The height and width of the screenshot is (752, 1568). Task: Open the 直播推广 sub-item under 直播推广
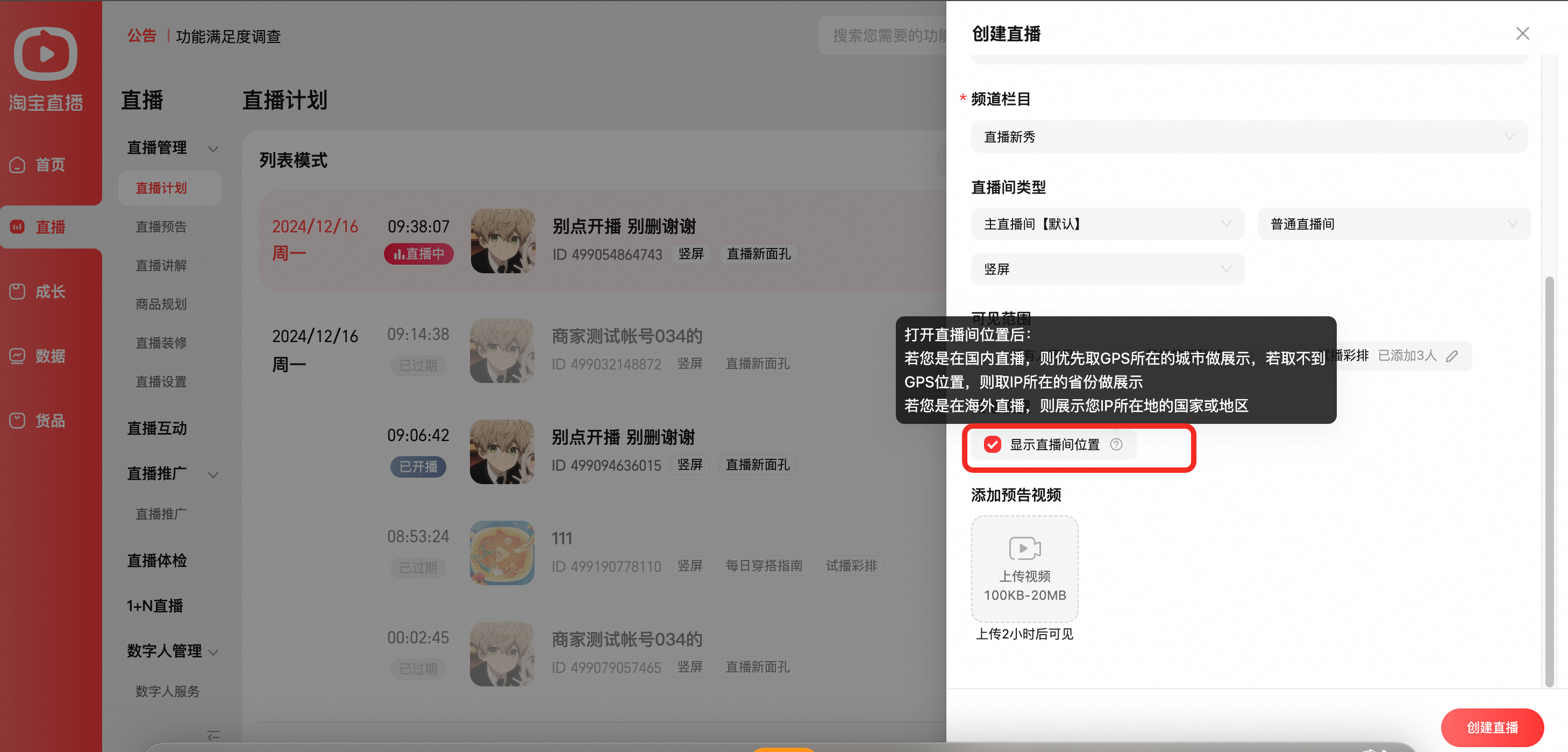pos(161,514)
